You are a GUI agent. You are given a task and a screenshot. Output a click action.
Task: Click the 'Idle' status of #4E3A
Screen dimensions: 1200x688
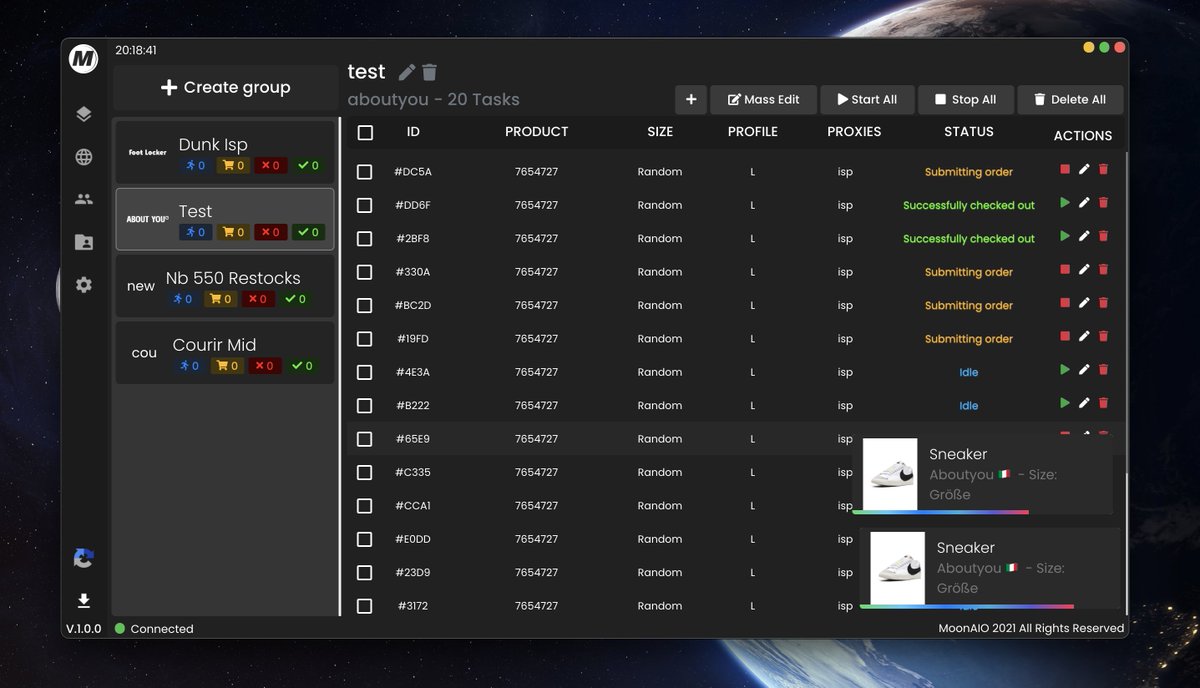(x=969, y=372)
